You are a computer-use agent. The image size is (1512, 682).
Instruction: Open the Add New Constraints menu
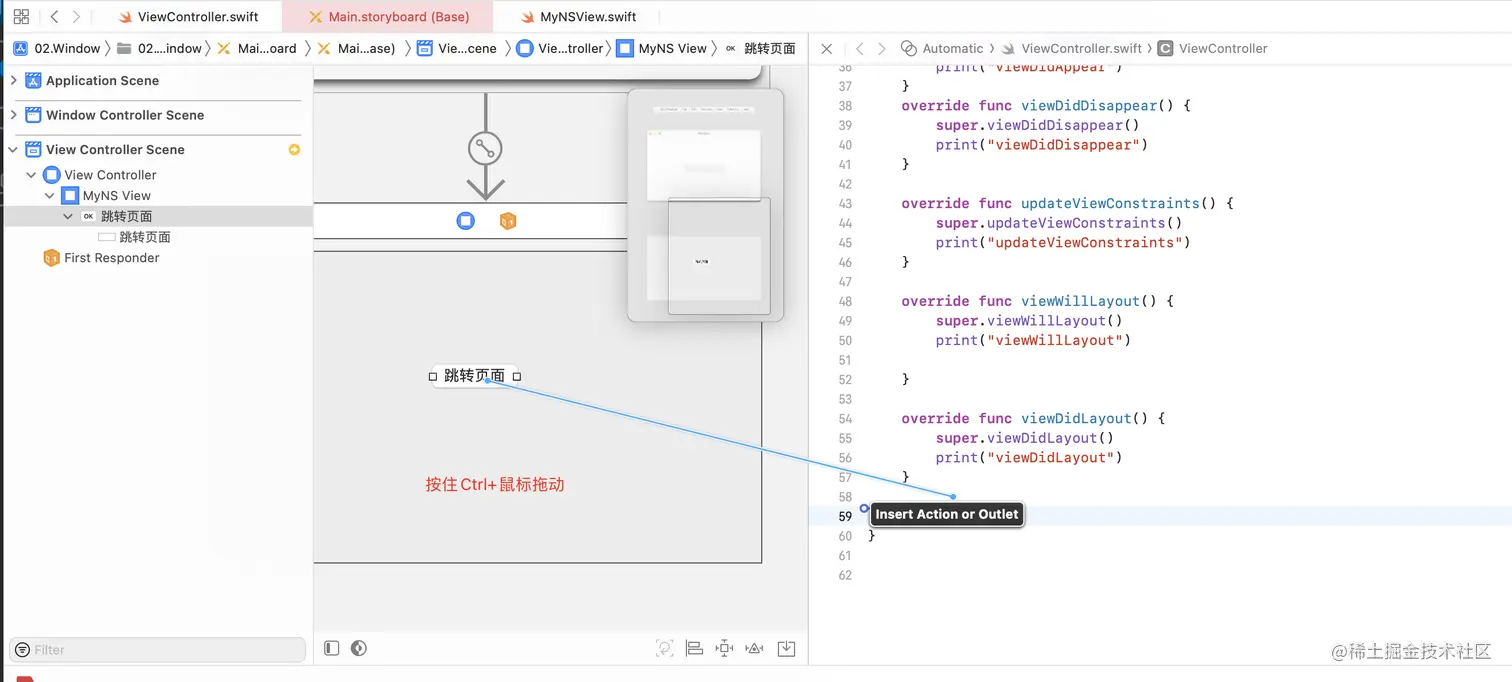click(x=725, y=648)
